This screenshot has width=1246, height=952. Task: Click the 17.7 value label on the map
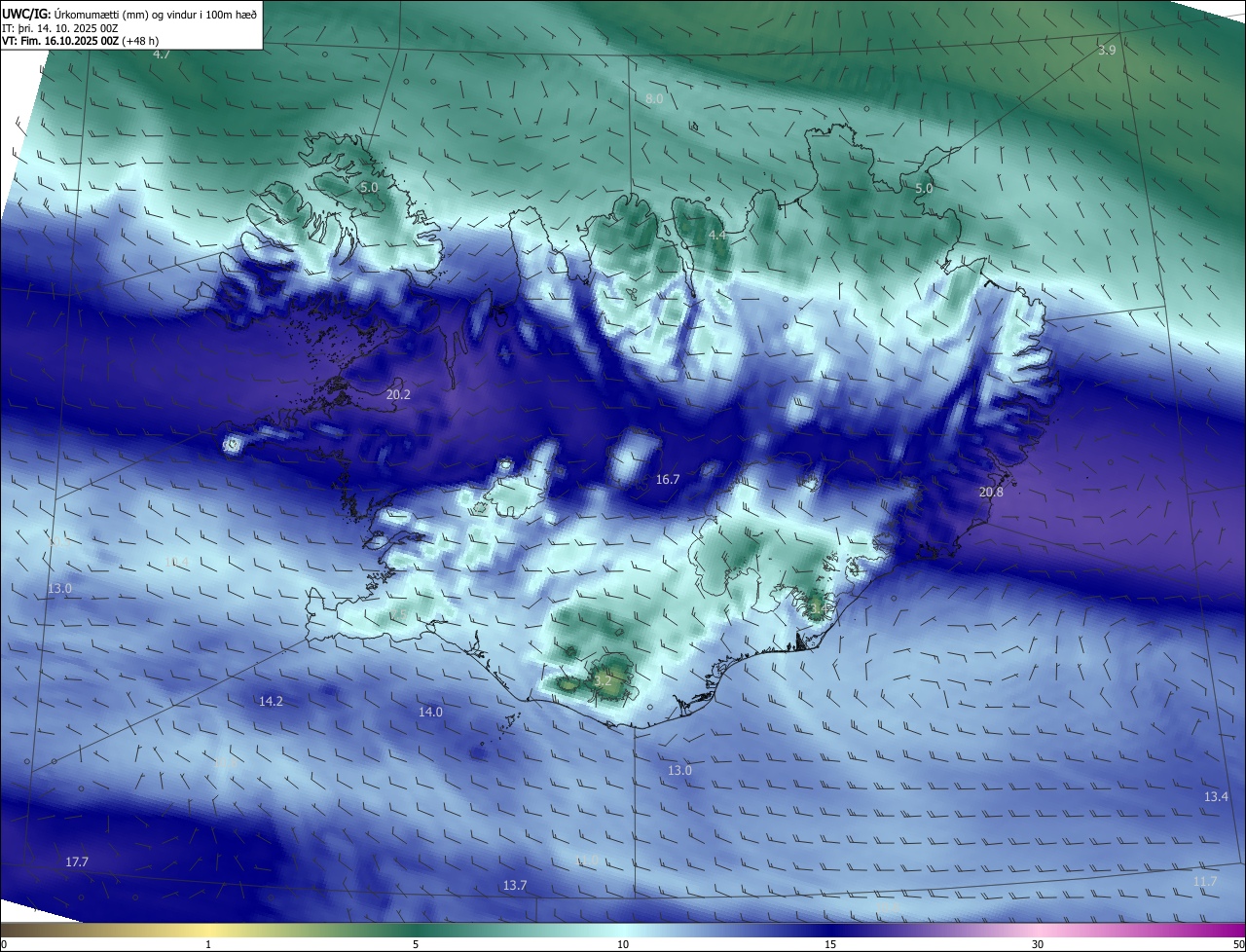pyautogui.click(x=77, y=862)
